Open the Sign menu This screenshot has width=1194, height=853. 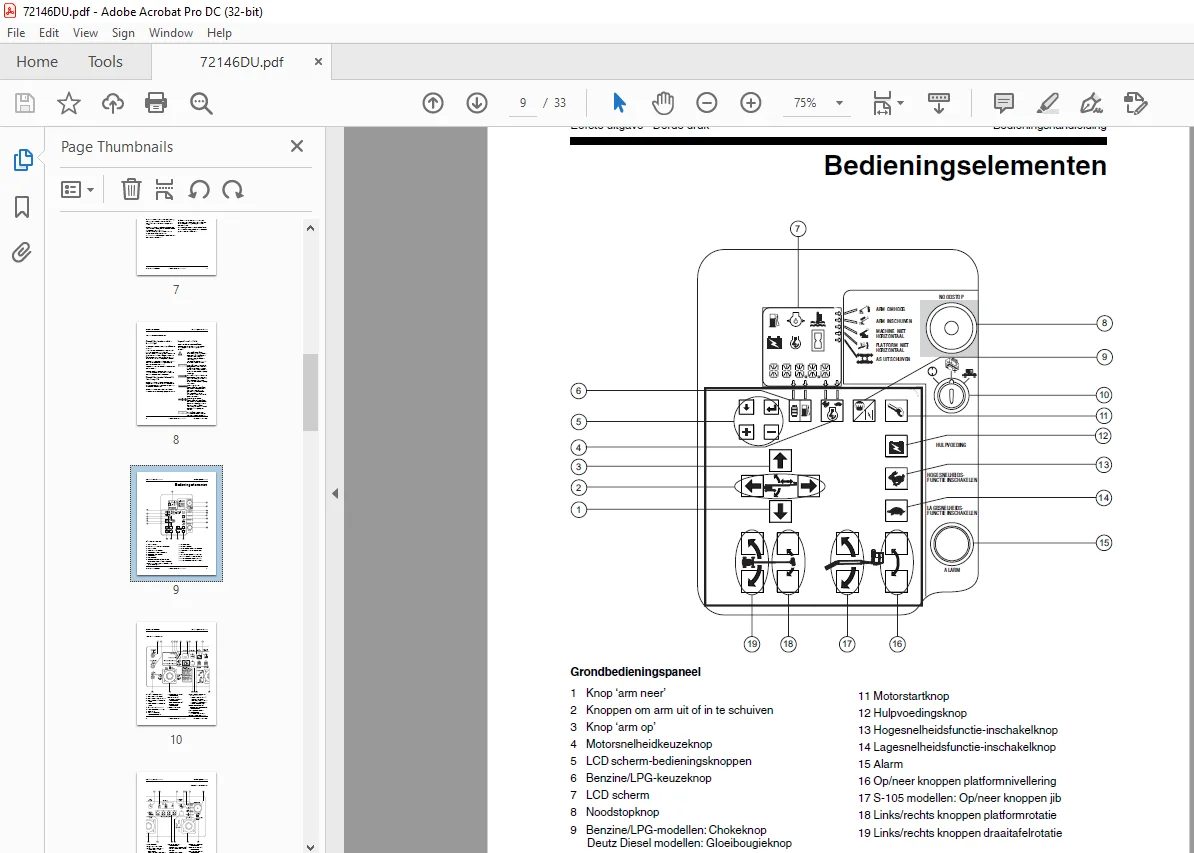pyautogui.click(x=123, y=33)
